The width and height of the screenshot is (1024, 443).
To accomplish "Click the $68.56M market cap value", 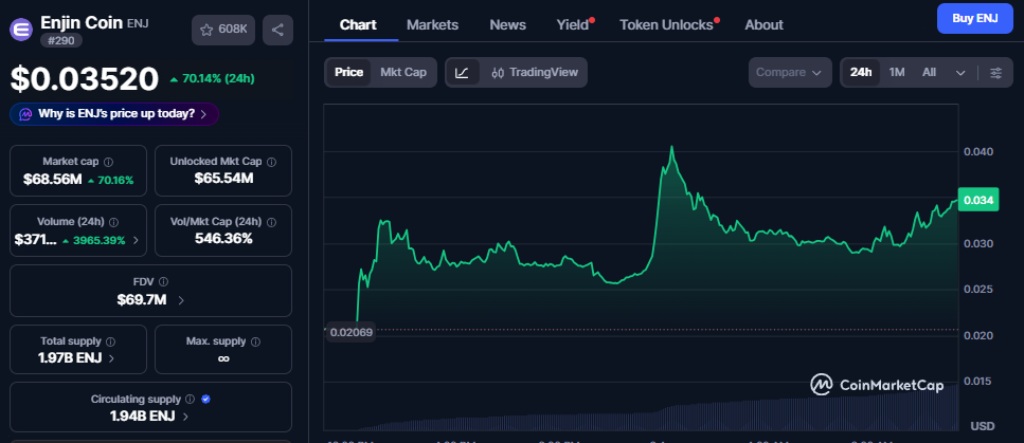I will click(x=53, y=179).
